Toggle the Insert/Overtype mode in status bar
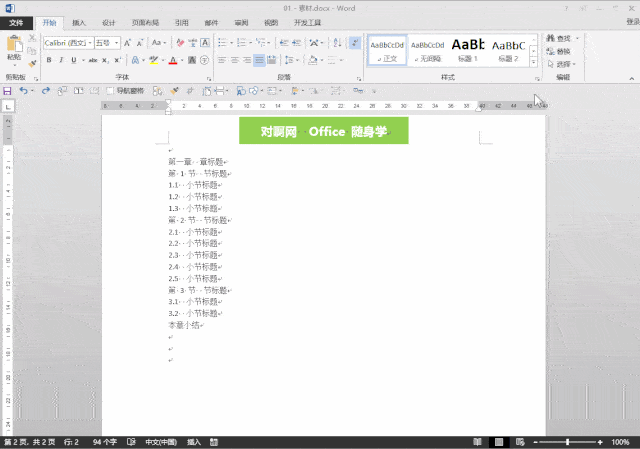The width and height of the screenshot is (640, 449). (x=194, y=442)
